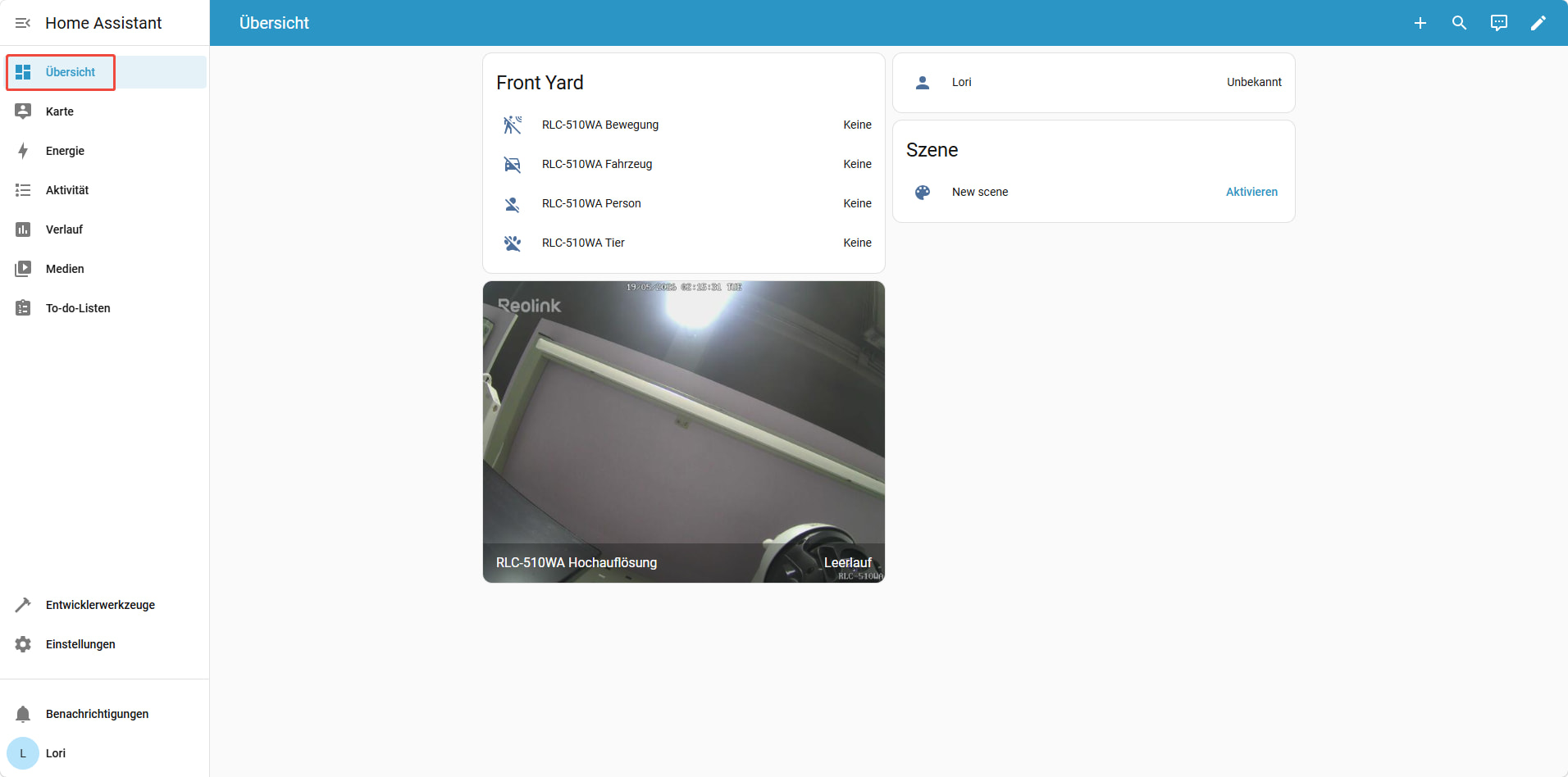The width and height of the screenshot is (1568, 777).
Task: Open the assistant chat bubble icon
Action: tap(1499, 23)
